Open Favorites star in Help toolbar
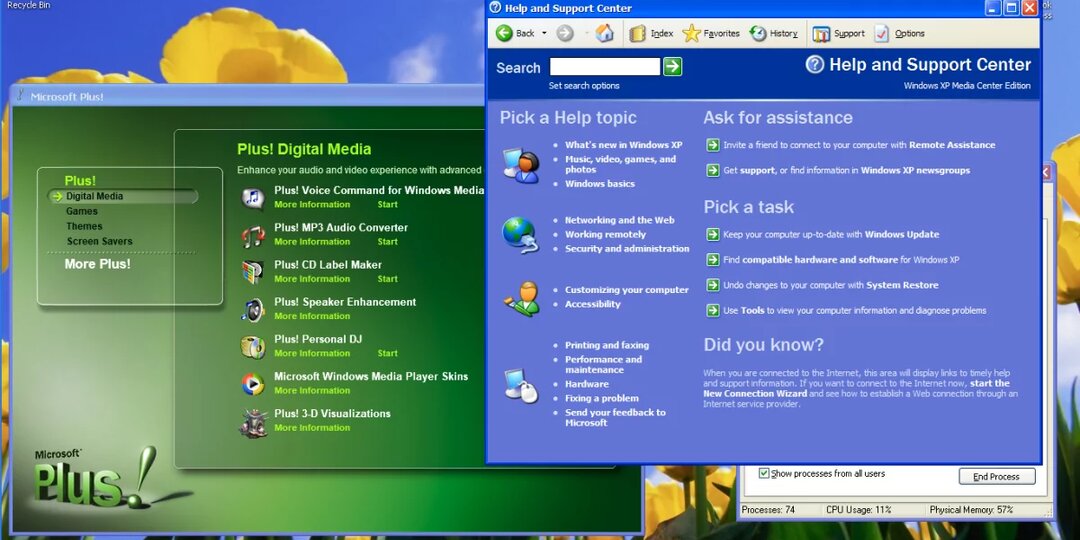The width and height of the screenshot is (1080, 540). tap(692, 33)
